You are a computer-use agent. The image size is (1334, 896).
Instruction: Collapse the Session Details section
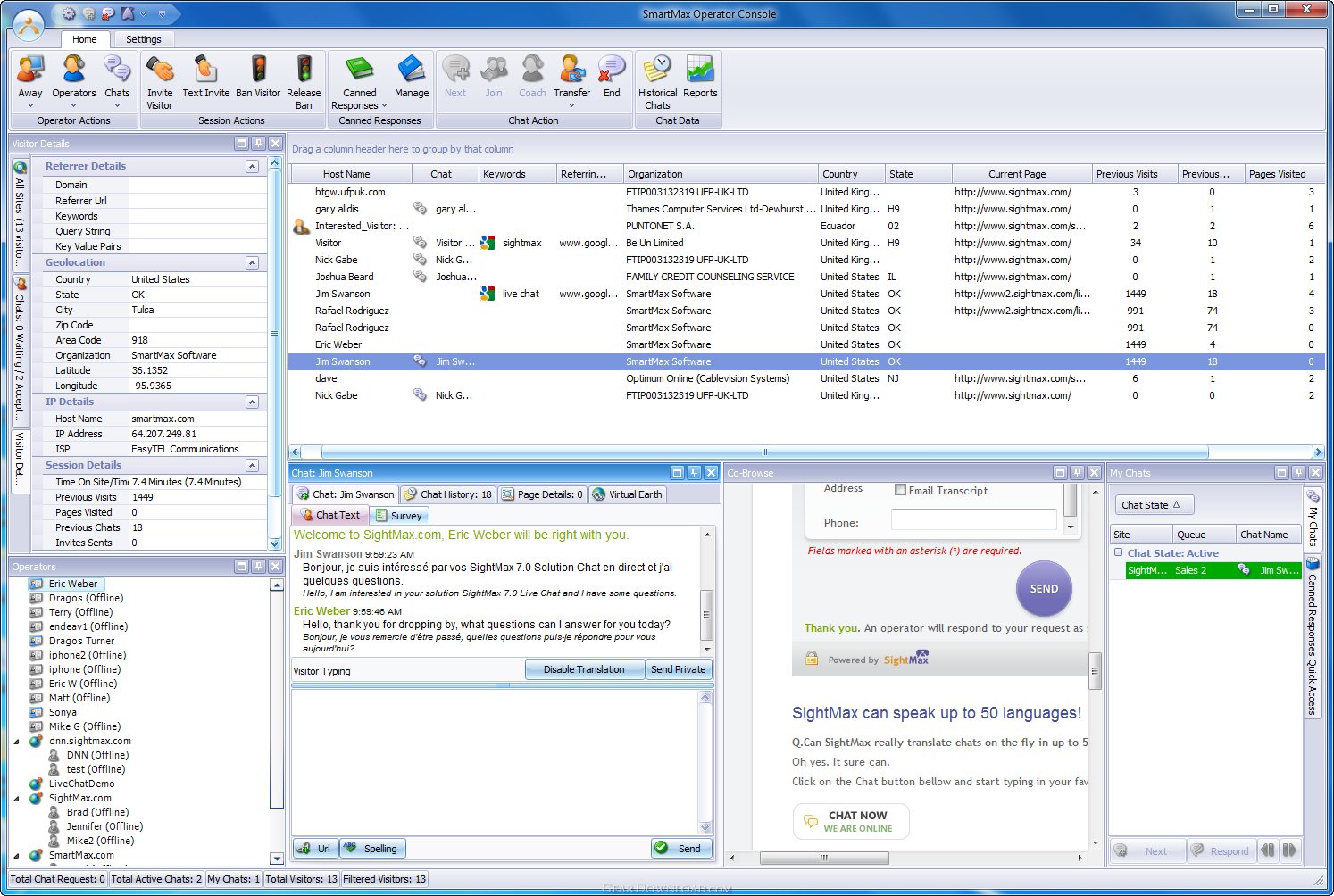[x=252, y=465]
